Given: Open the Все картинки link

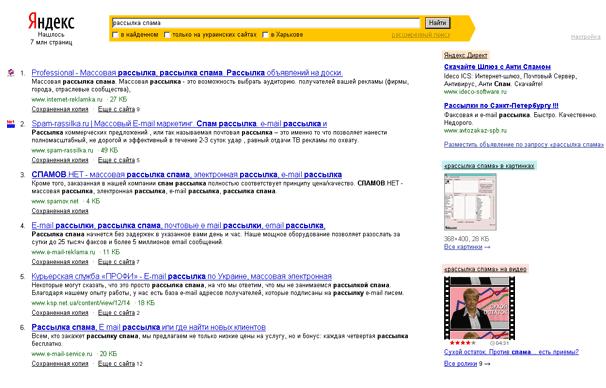Looking at the screenshot, I should point(463,247).
